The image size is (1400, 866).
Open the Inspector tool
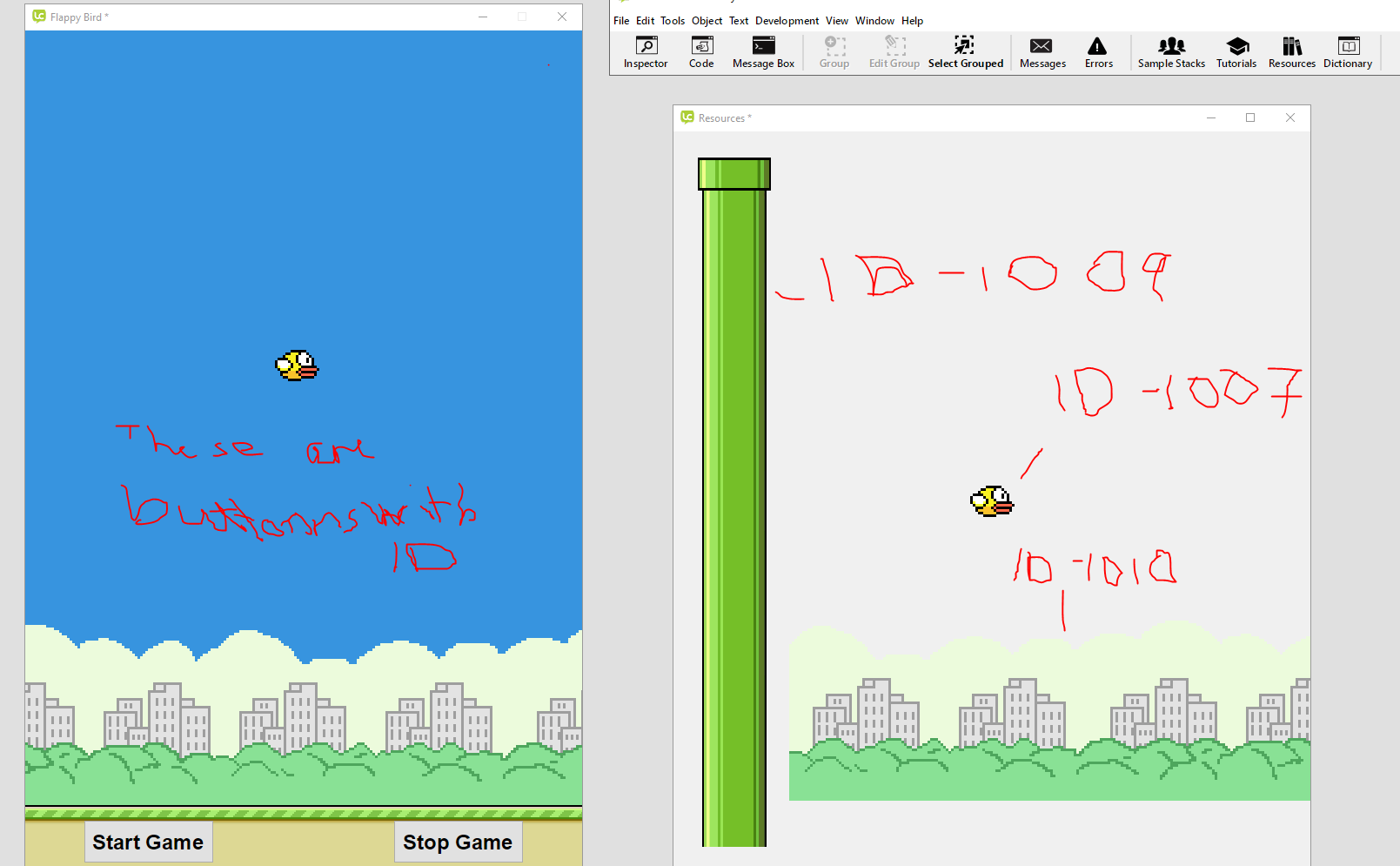point(646,52)
